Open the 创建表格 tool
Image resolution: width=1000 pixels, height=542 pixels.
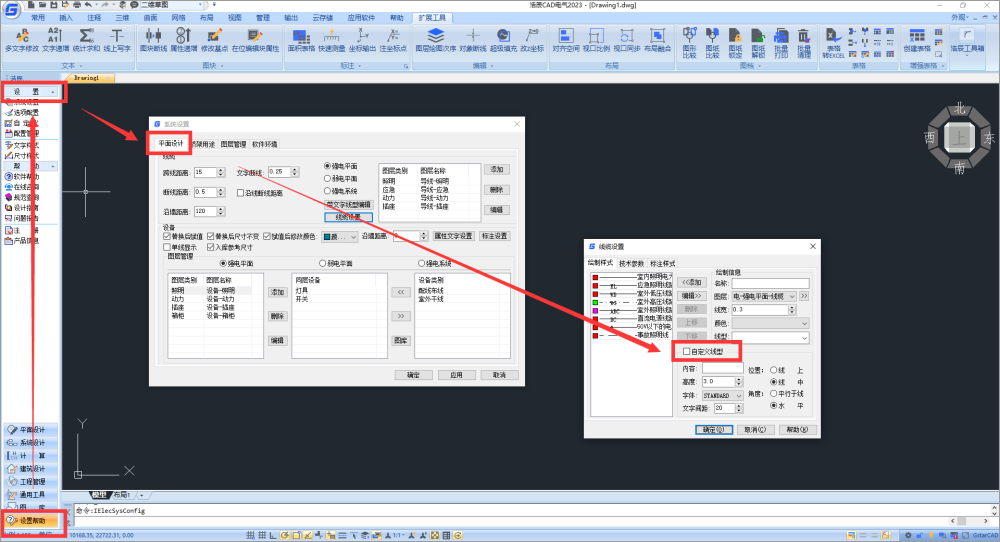pyautogui.click(x=916, y=40)
